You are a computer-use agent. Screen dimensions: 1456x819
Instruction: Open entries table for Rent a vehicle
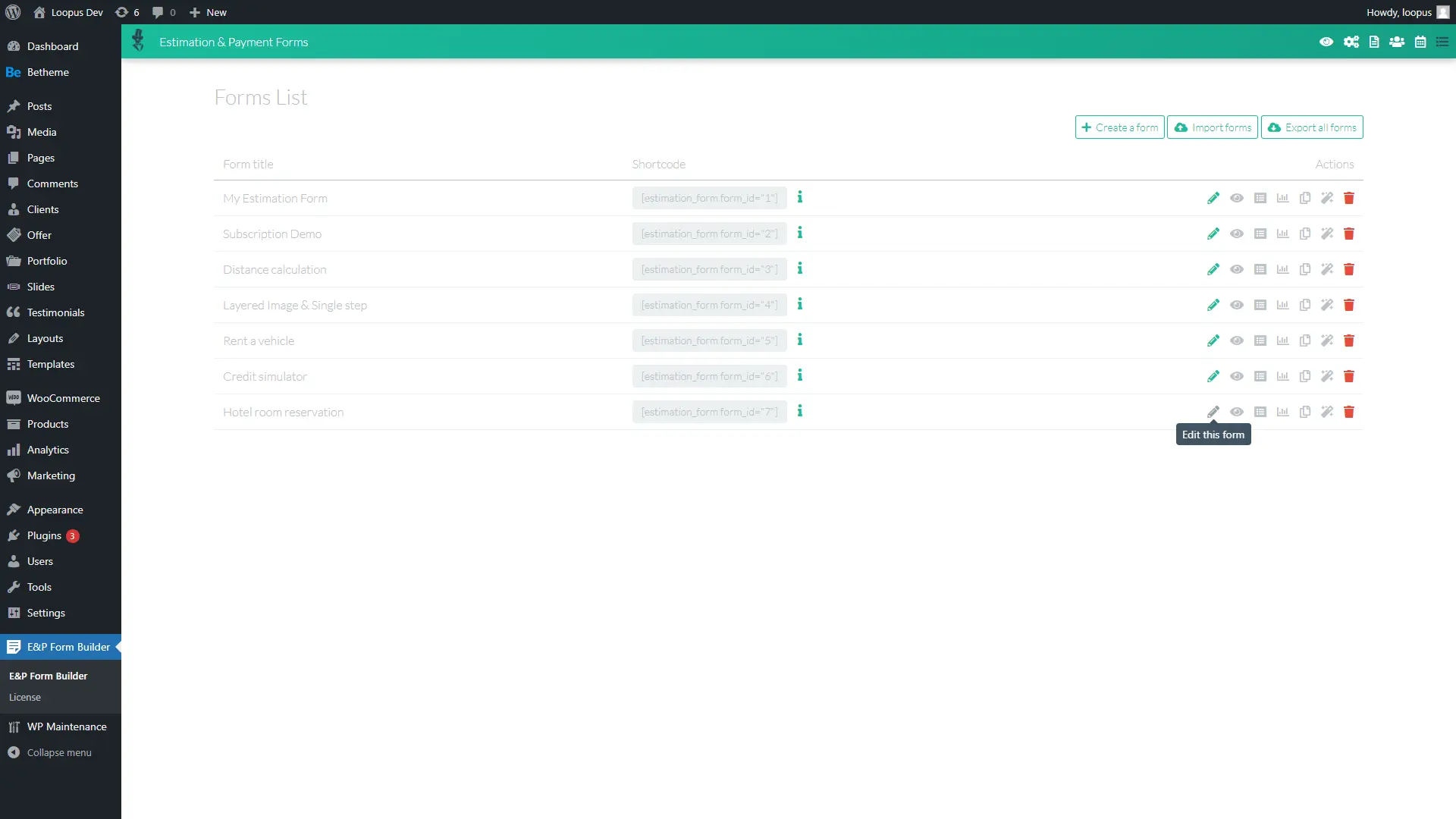point(1260,340)
